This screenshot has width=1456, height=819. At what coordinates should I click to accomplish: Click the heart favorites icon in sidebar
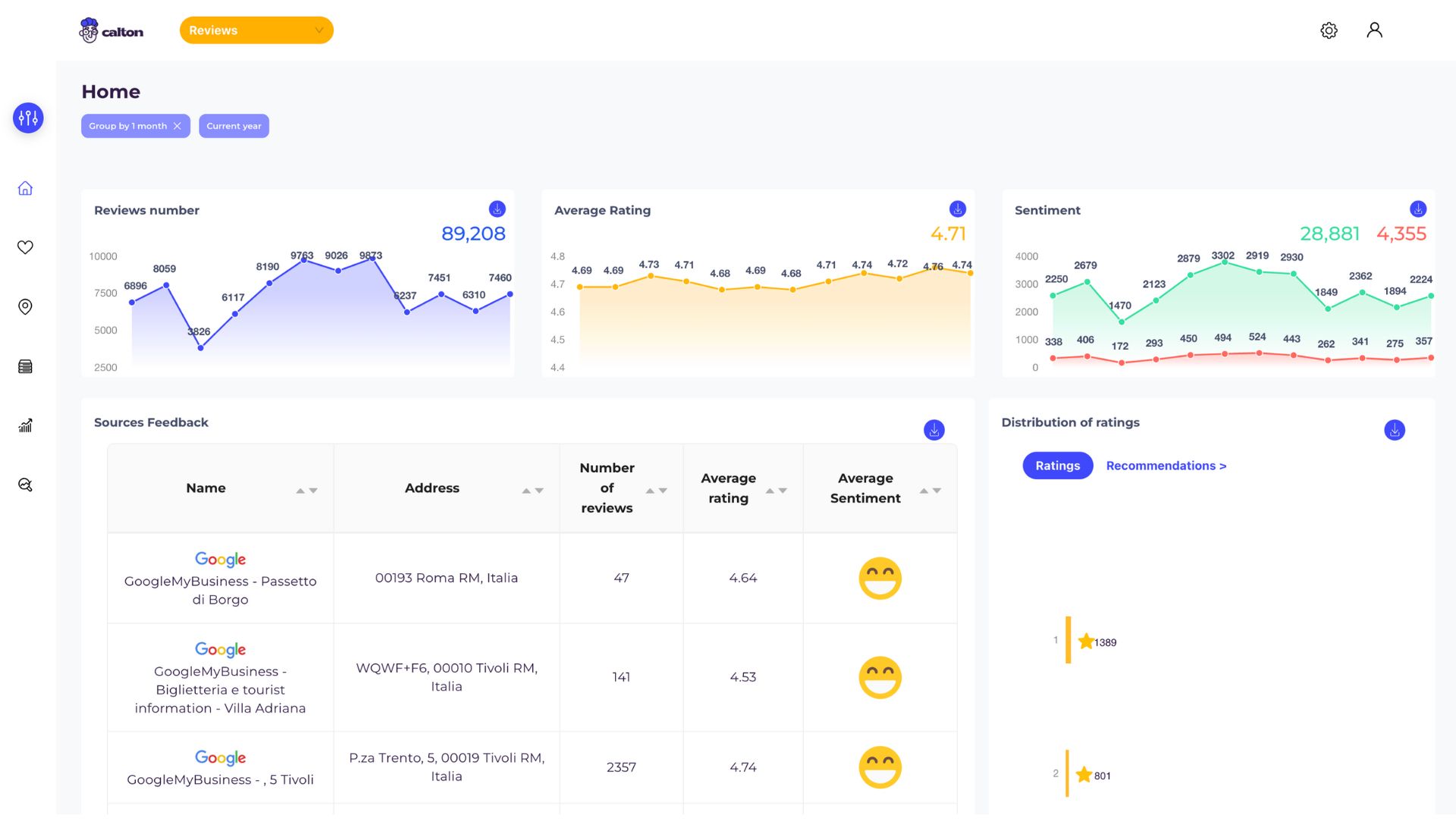pyautogui.click(x=25, y=246)
